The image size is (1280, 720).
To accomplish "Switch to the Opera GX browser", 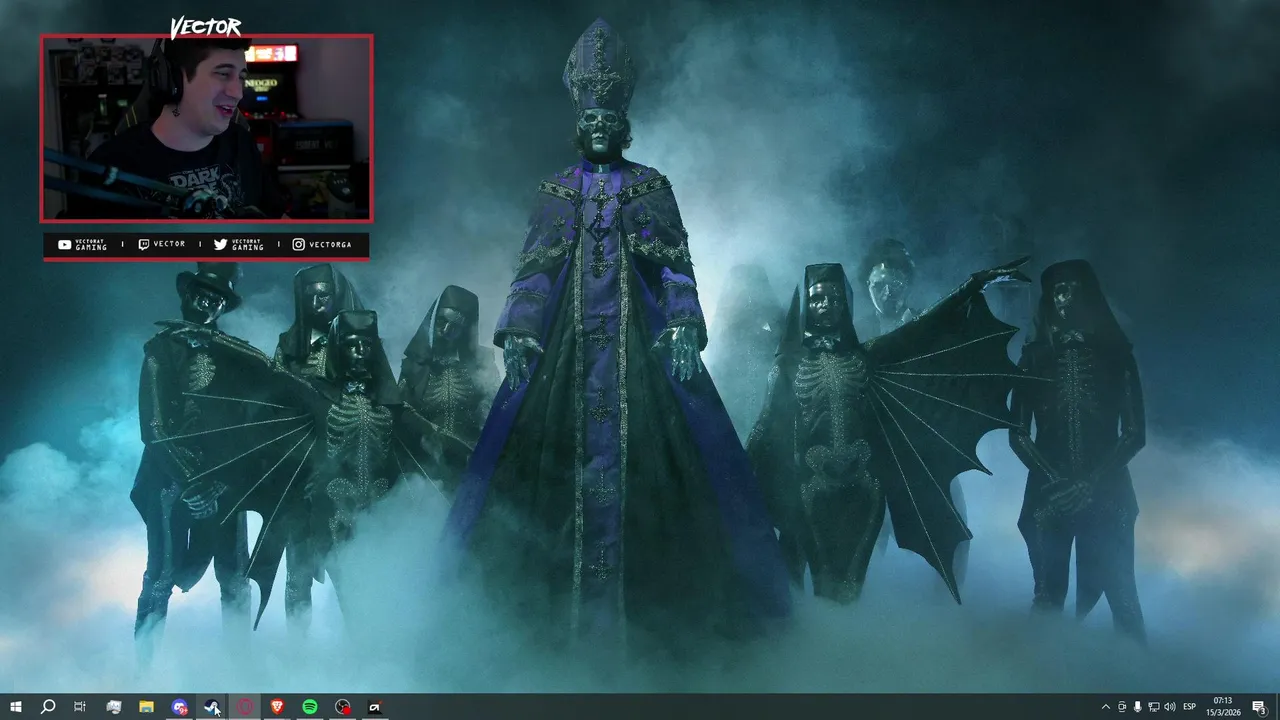I will click(245, 707).
